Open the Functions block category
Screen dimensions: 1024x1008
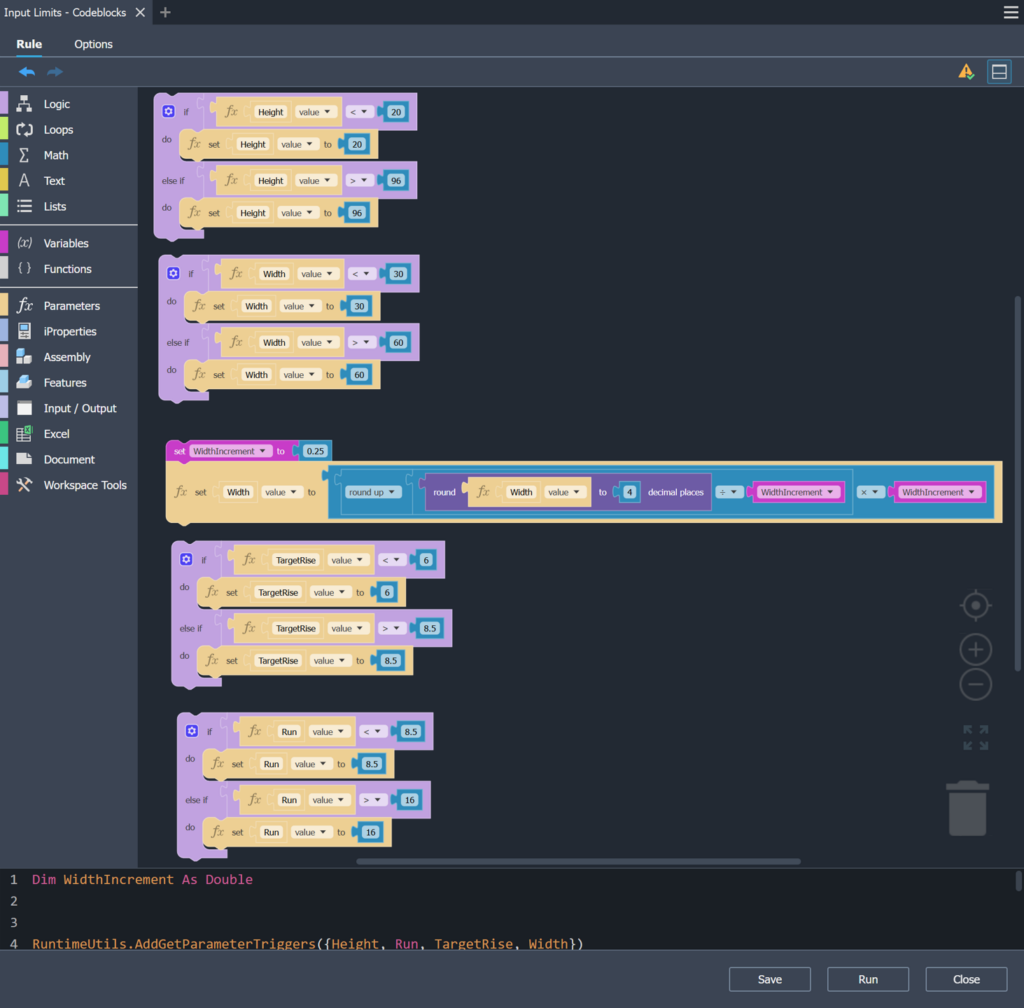(x=69, y=268)
